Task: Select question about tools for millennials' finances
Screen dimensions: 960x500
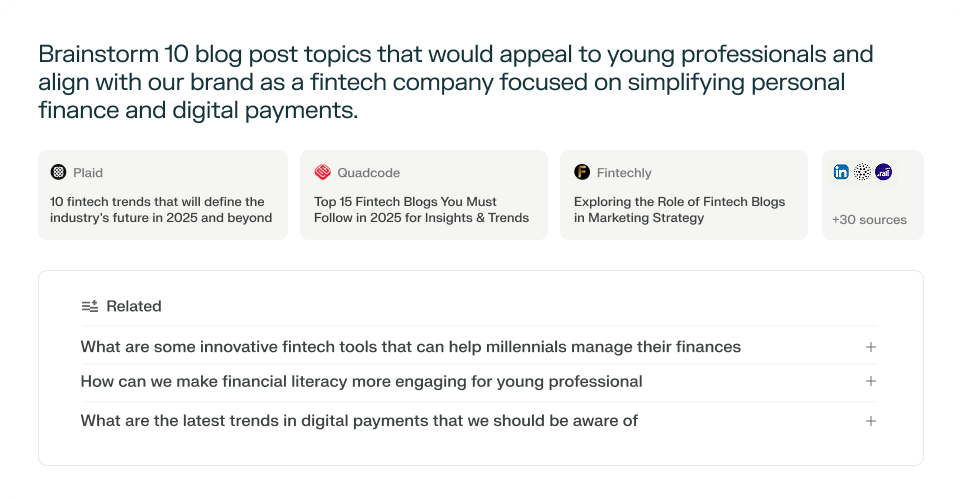Action: point(410,347)
